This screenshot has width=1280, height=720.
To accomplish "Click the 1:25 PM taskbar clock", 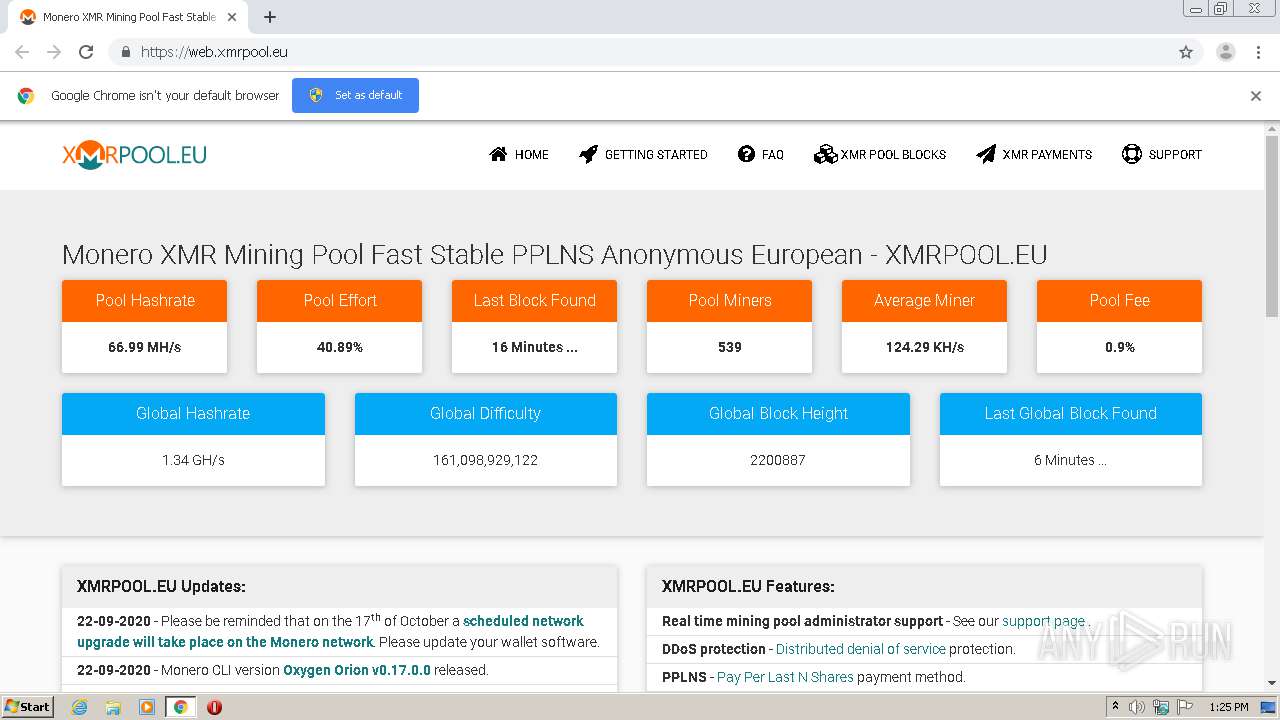I will pos(1228,707).
